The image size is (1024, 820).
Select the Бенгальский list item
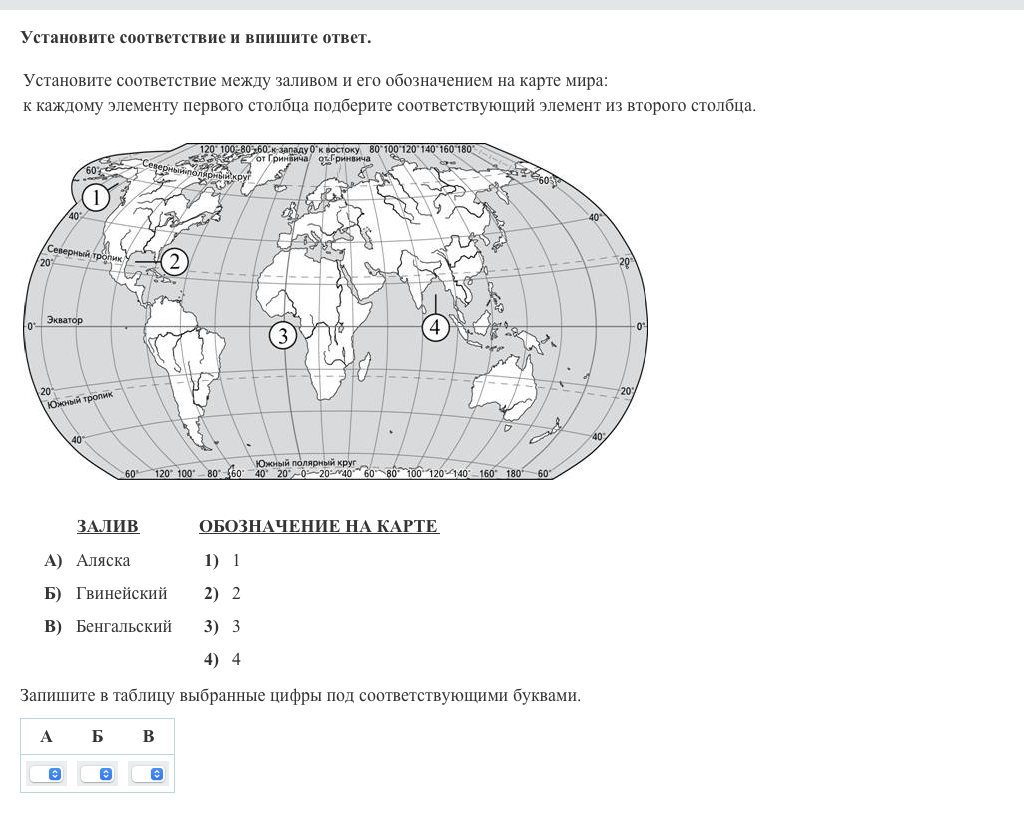(123, 626)
